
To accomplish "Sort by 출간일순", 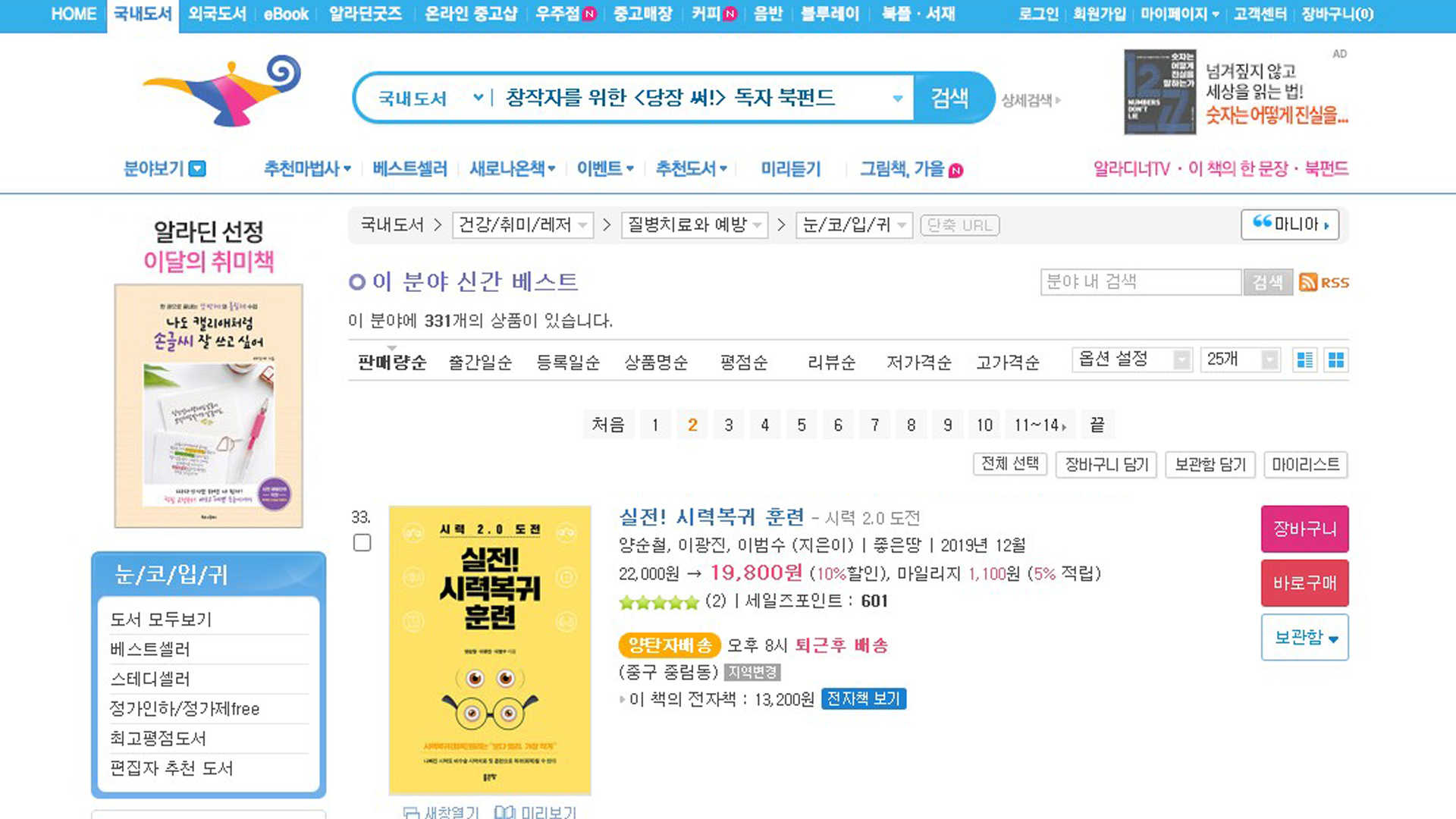I will (480, 362).
